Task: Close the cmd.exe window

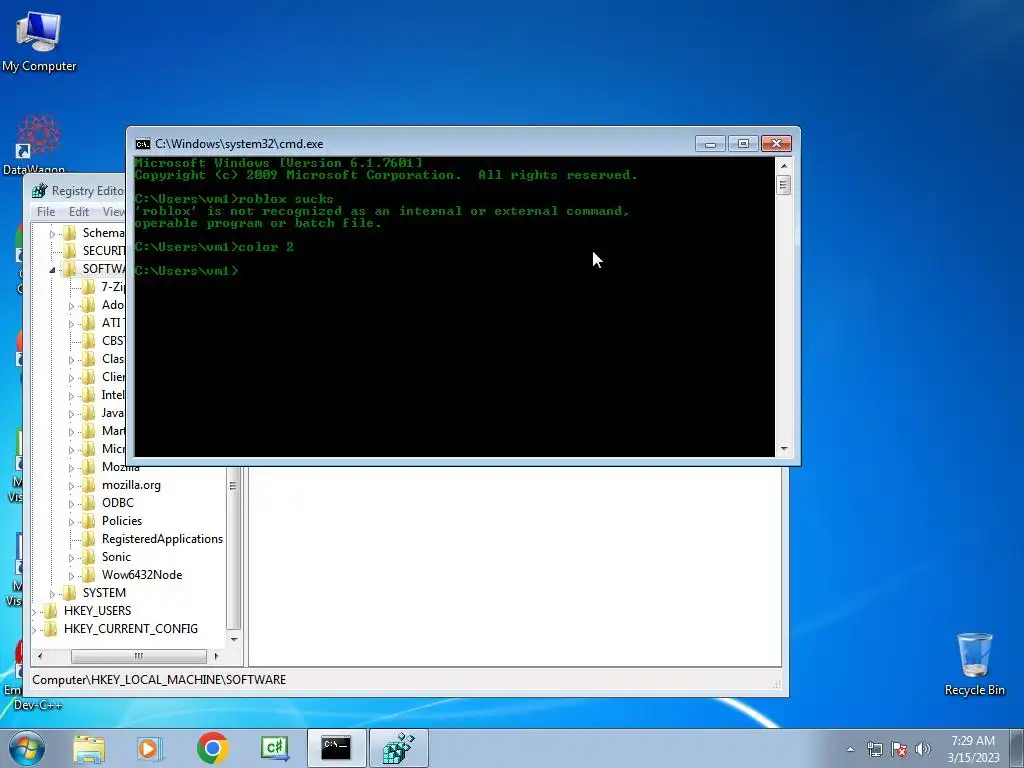Action: tap(776, 144)
